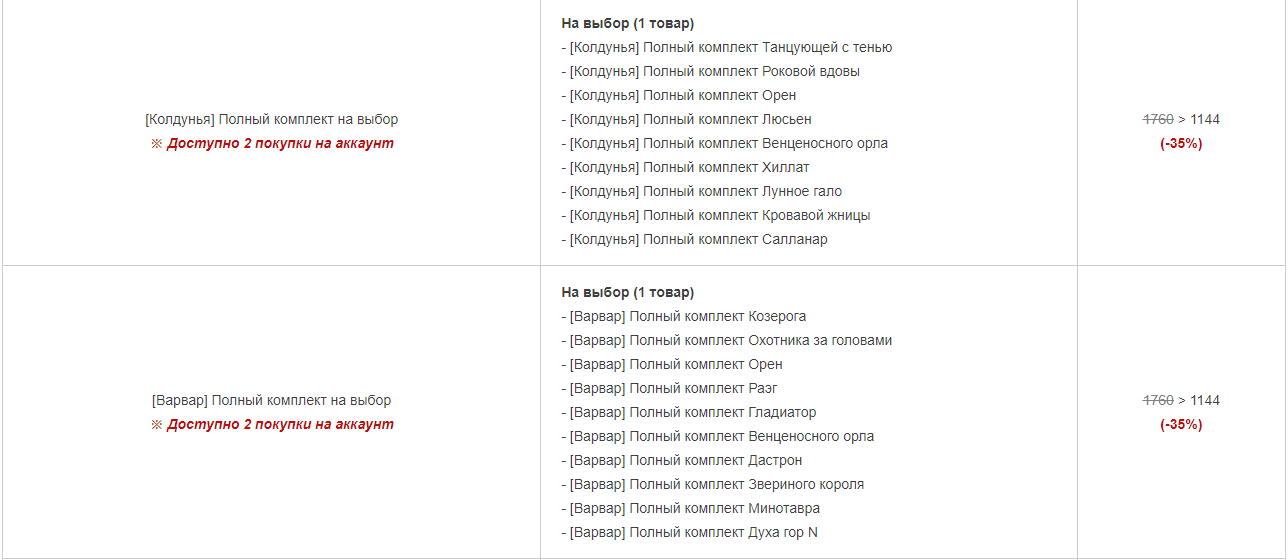Select Варвар Полный комплект Охотника за головами
1288x560 pixels.
click(727, 340)
